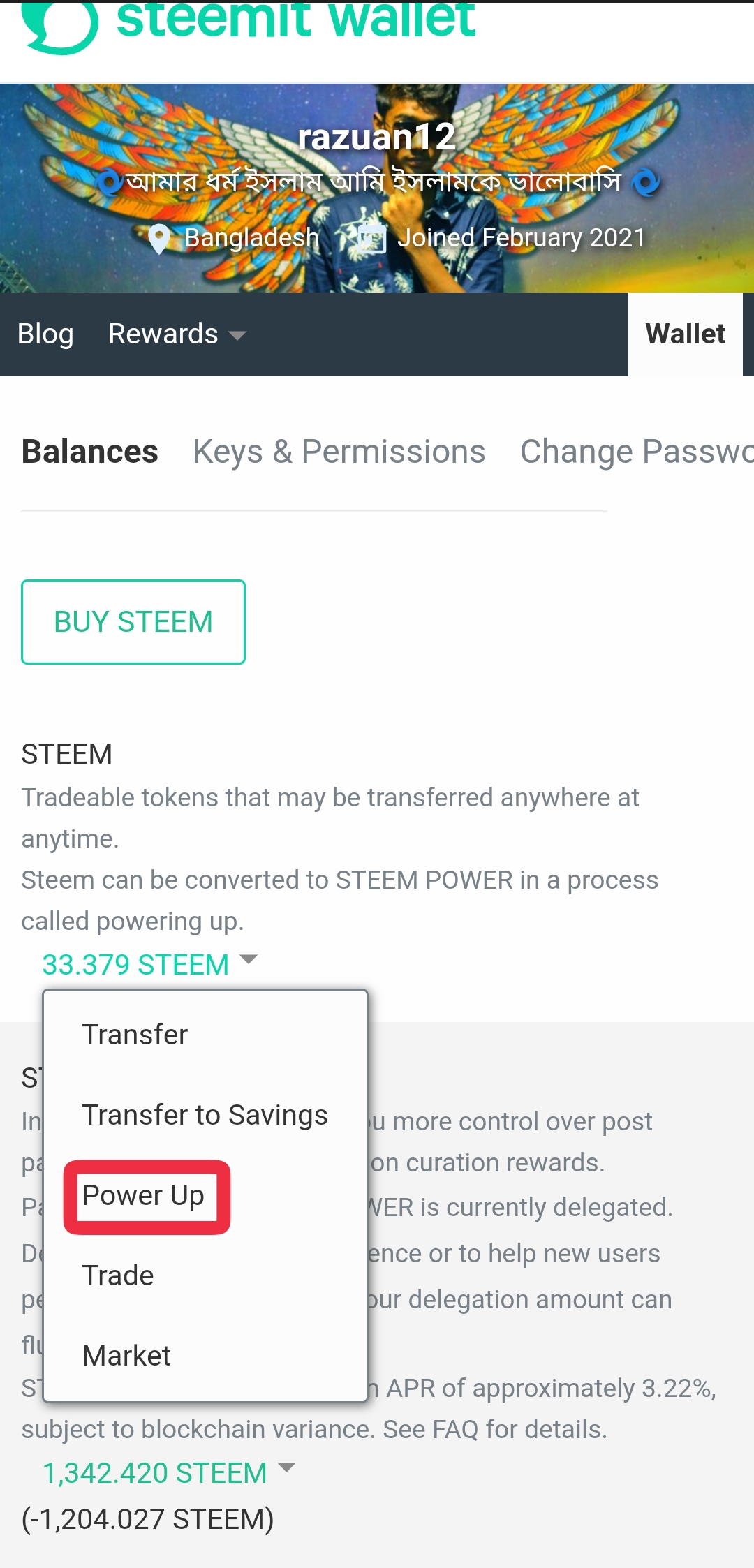This screenshot has height=1568, width=754.
Task: Select the Balances tab
Action: click(90, 452)
